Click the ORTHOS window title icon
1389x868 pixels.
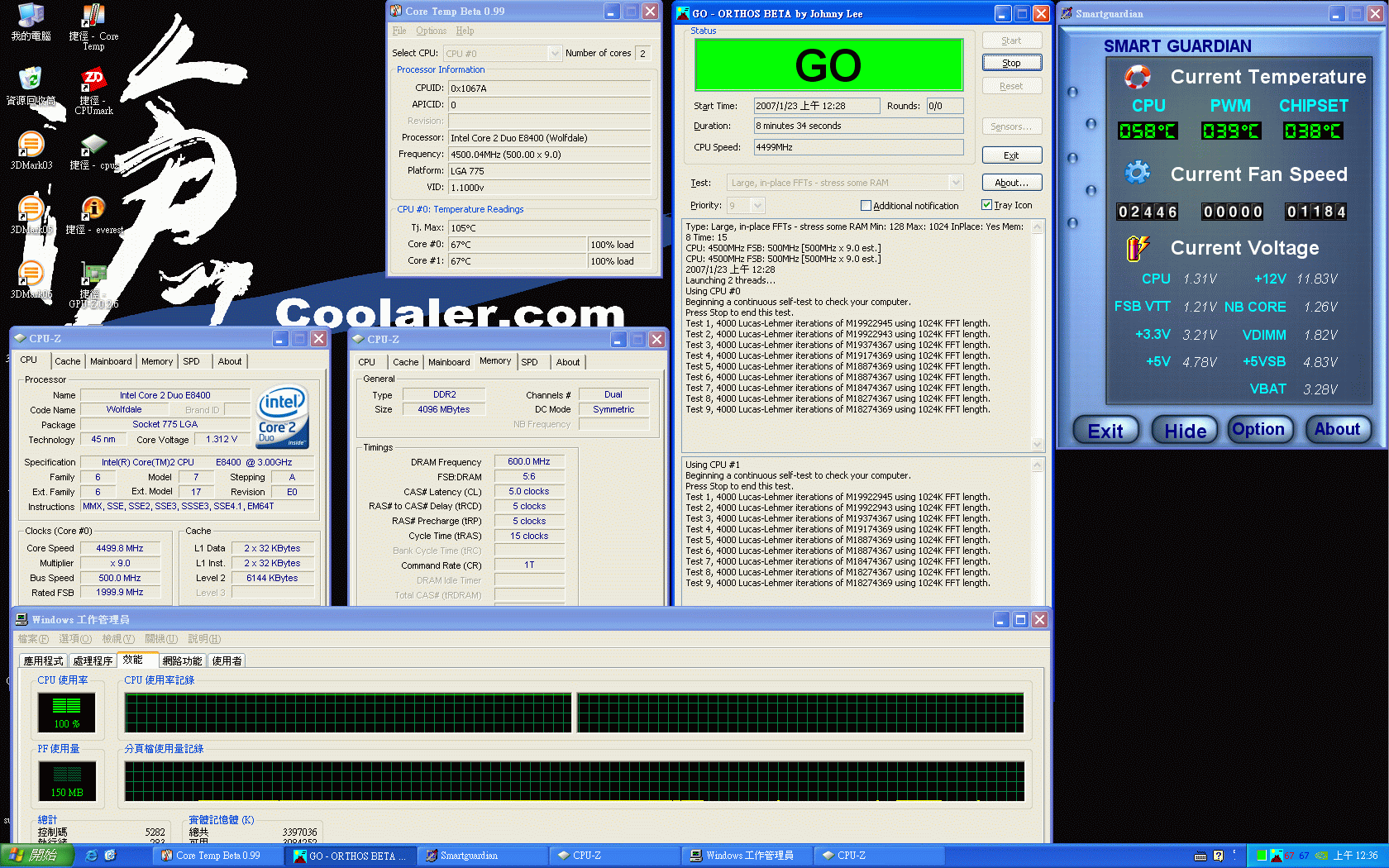click(x=683, y=13)
